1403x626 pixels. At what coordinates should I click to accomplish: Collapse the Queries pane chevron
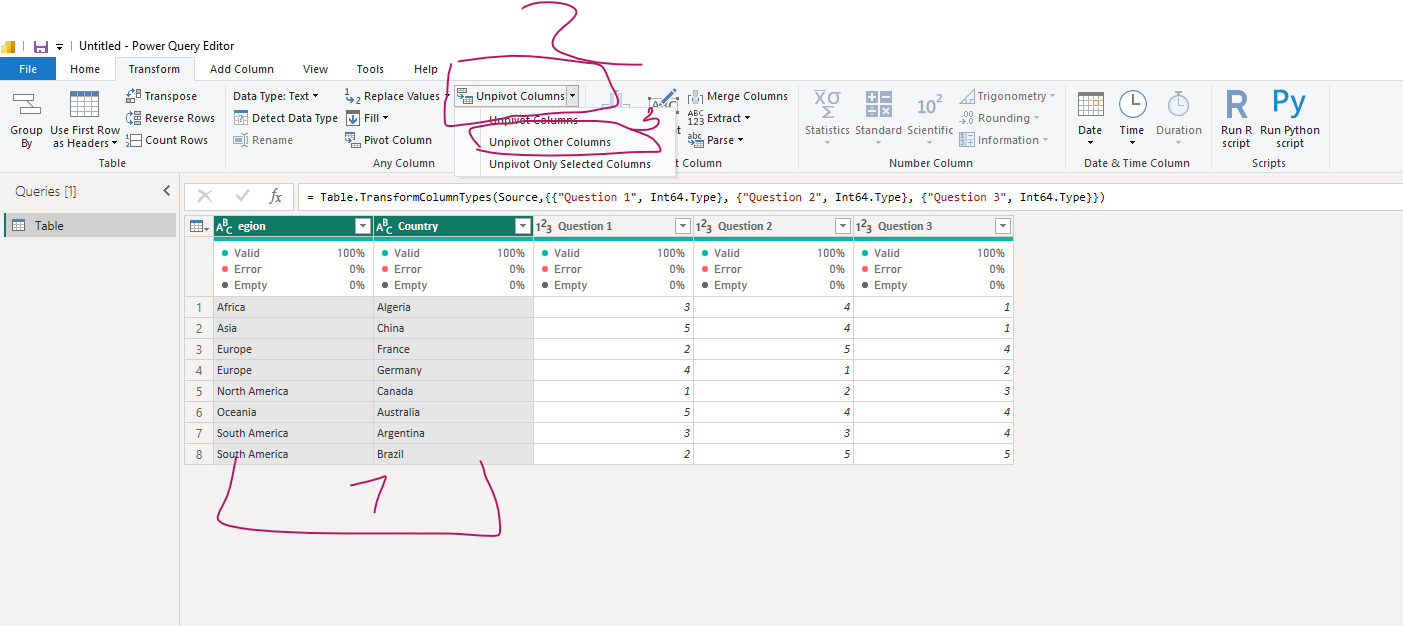click(167, 191)
